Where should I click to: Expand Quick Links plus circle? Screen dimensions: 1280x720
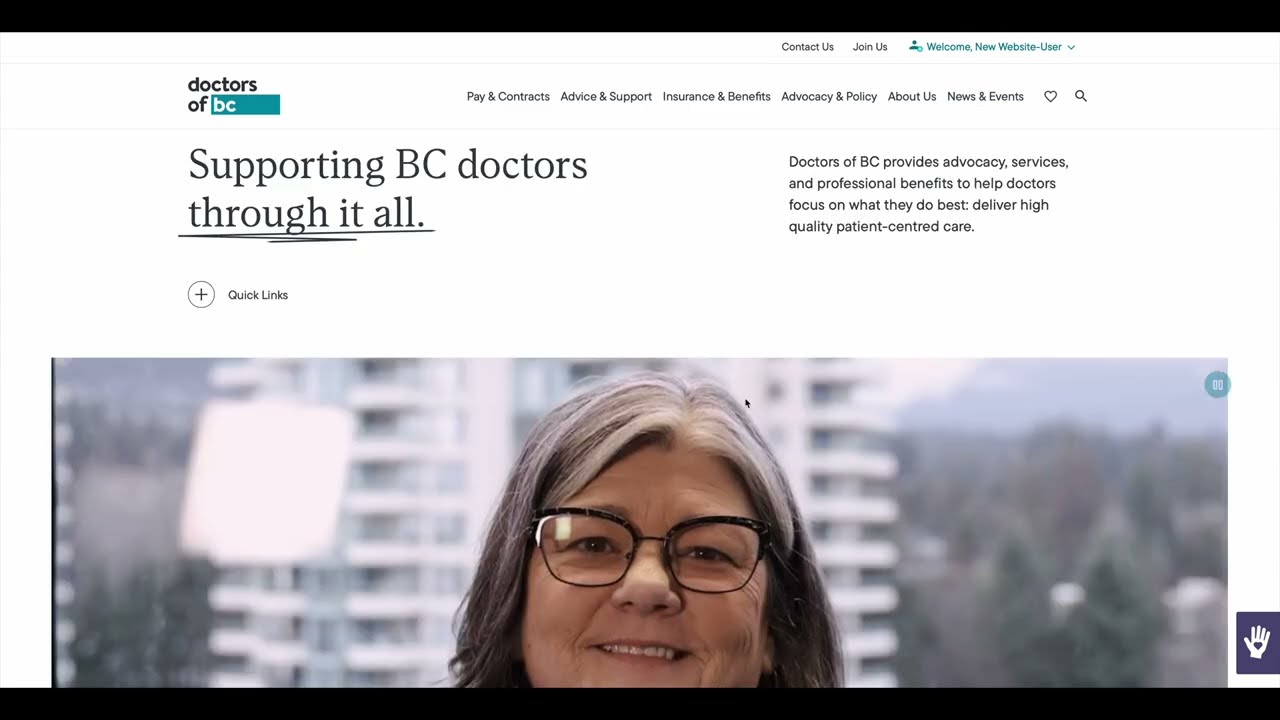tap(201, 294)
